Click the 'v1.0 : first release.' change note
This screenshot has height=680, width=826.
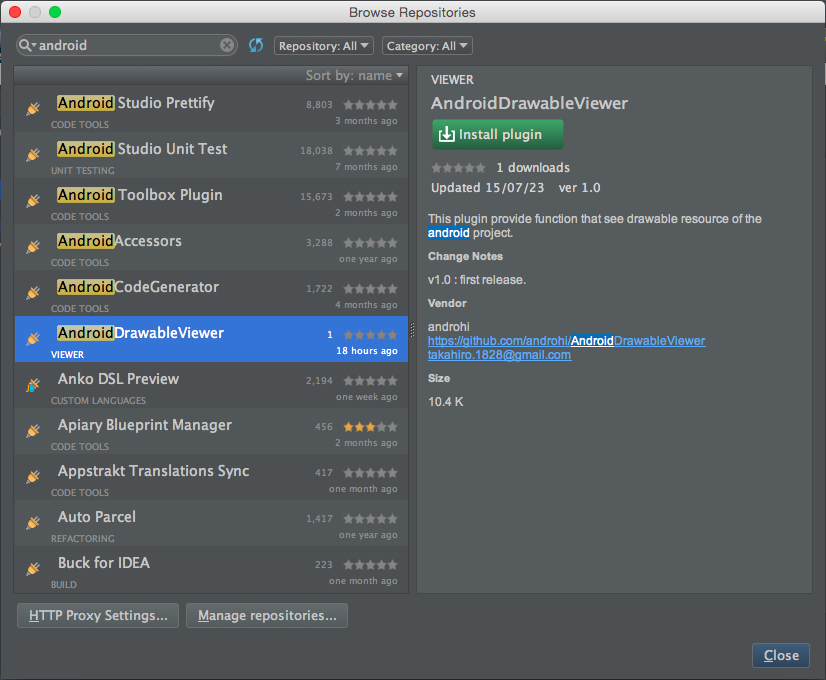point(477,280)
